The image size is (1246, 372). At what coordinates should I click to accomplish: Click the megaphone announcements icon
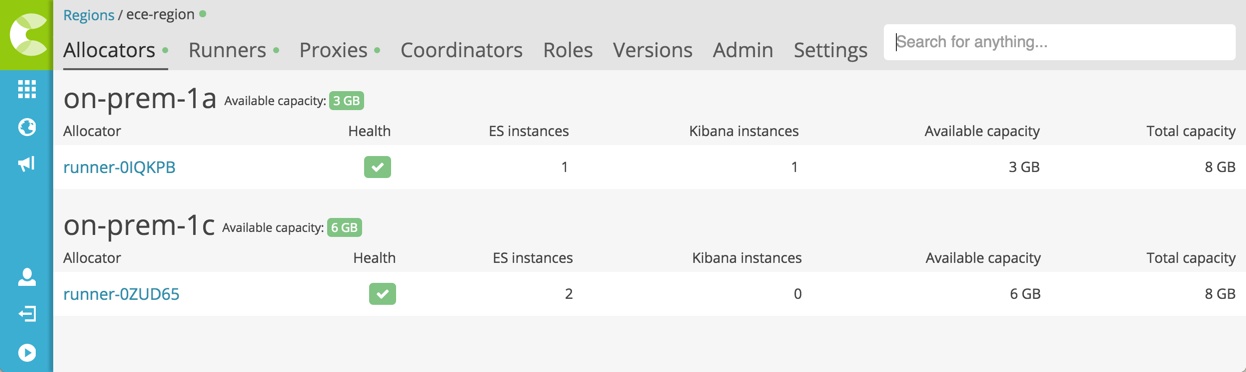[27, 164]
